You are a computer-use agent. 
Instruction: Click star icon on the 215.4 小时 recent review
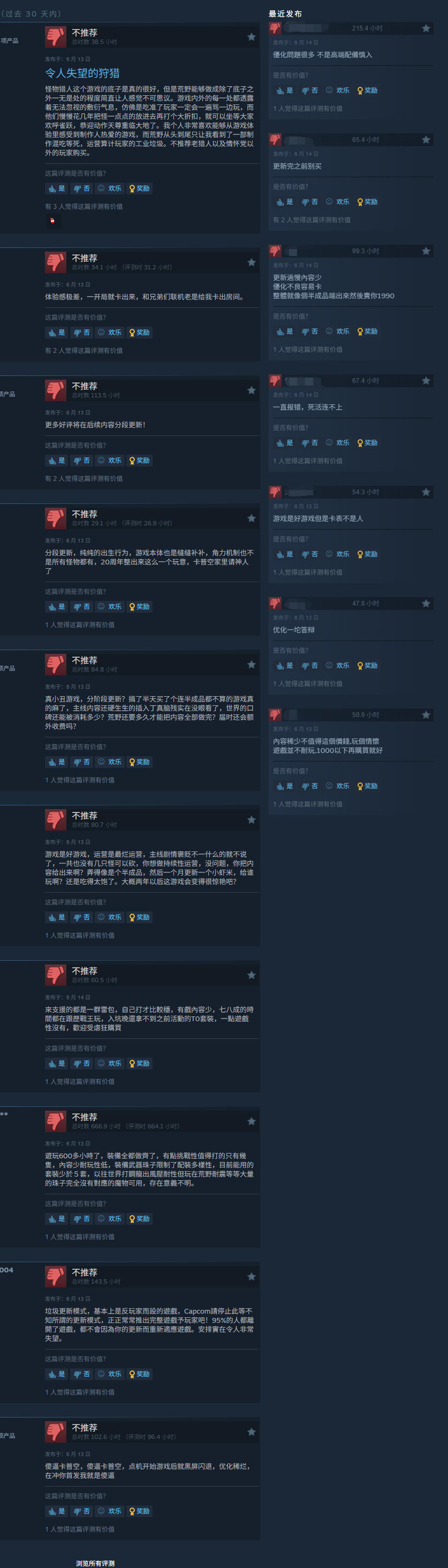click(426, 28)
